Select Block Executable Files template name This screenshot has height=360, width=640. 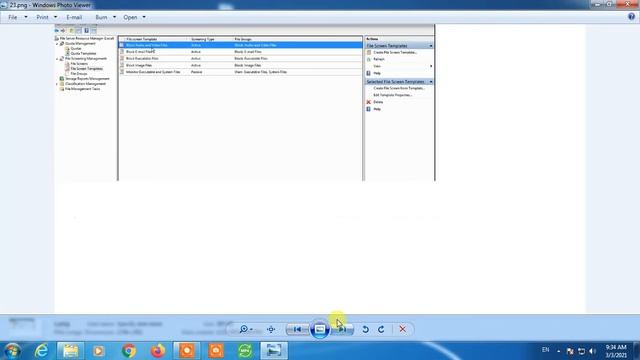pyautogui.click(x=142, y=58)
